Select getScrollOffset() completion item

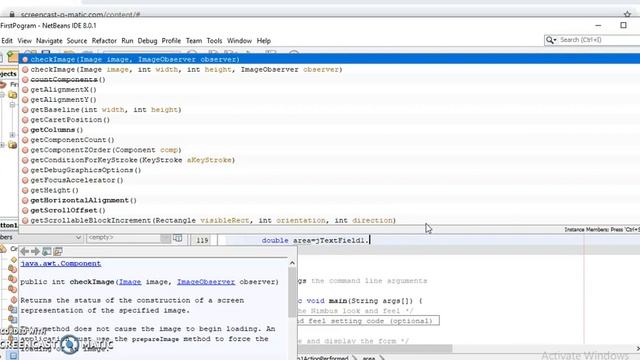click(x=329, y=210)
